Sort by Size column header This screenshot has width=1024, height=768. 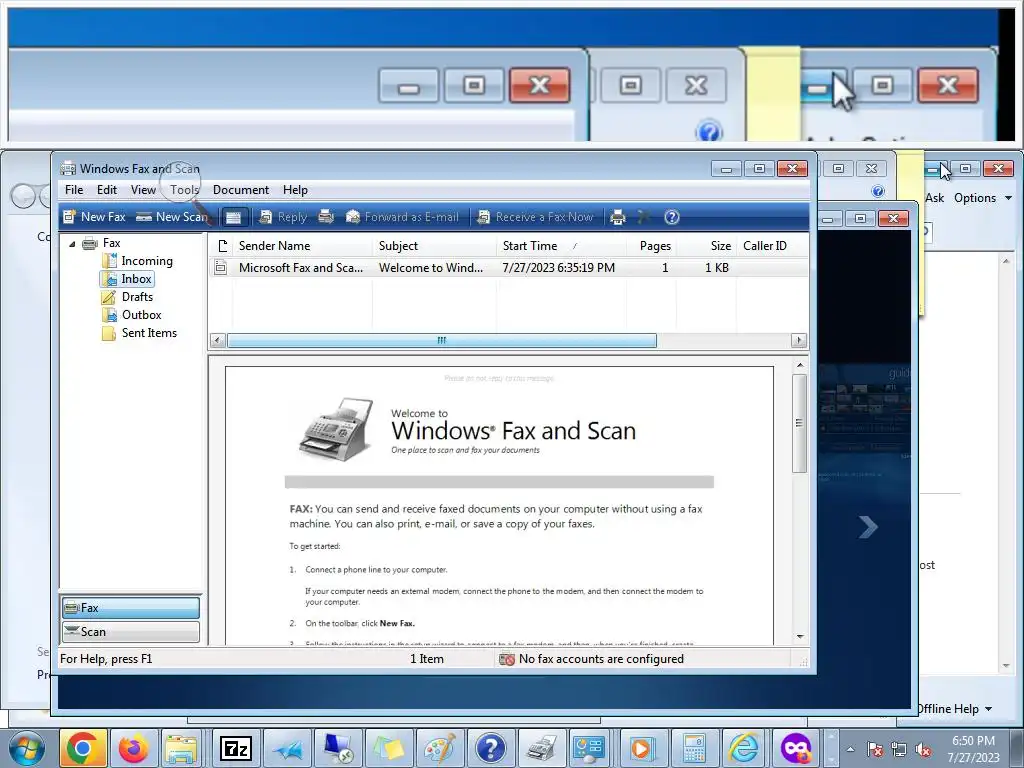[706, 246]
